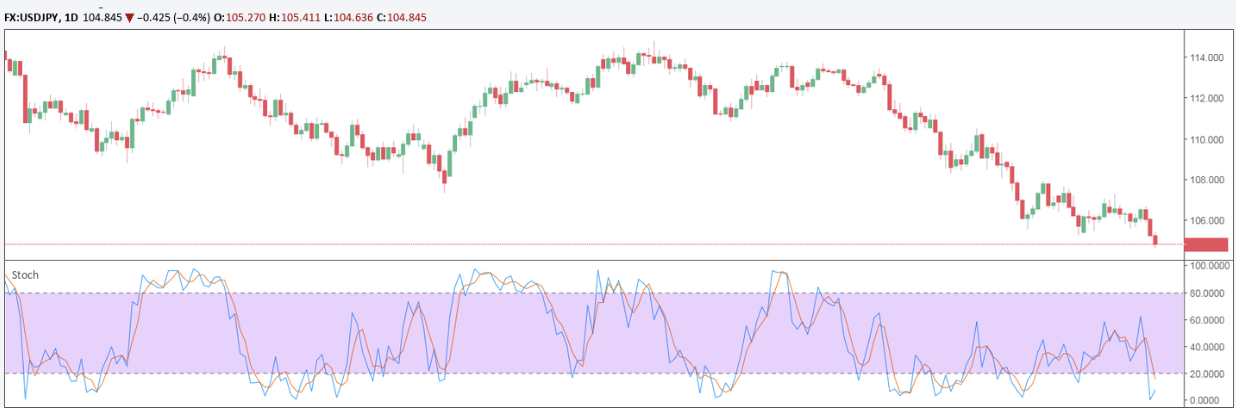This screenshot has height=408, width=1236.
Task: Click the 40.0000 stochastic axis label
Action: (1209, 347)
